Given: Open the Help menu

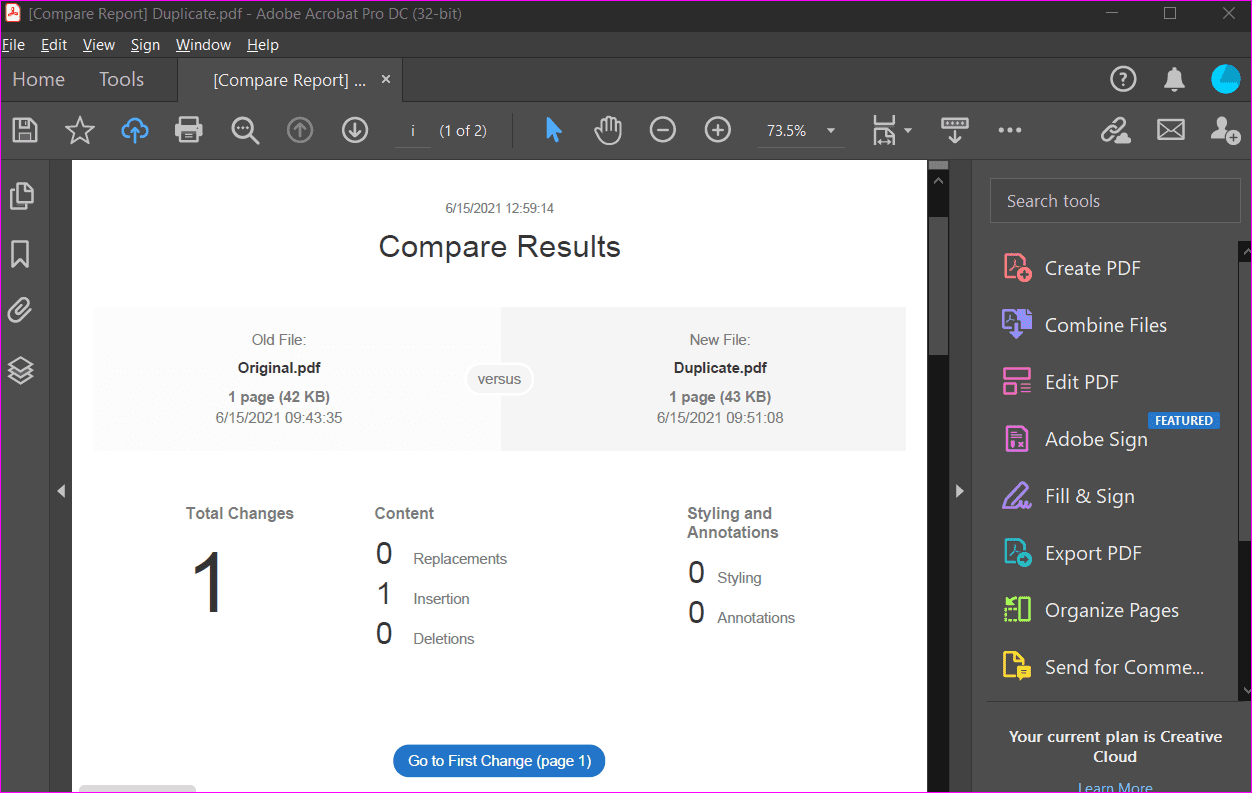Looking at the screenshot, I should coord(263,45).
